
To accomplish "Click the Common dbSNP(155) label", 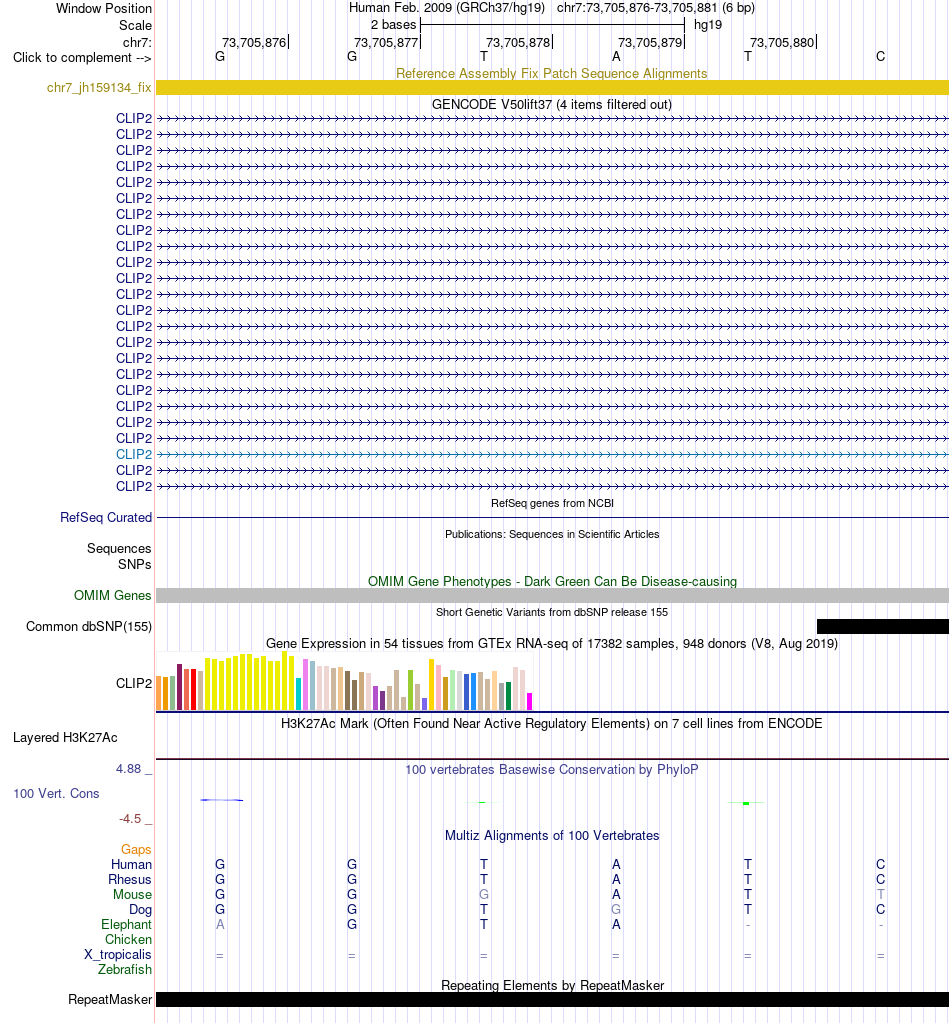I will (x=89, y=626).
